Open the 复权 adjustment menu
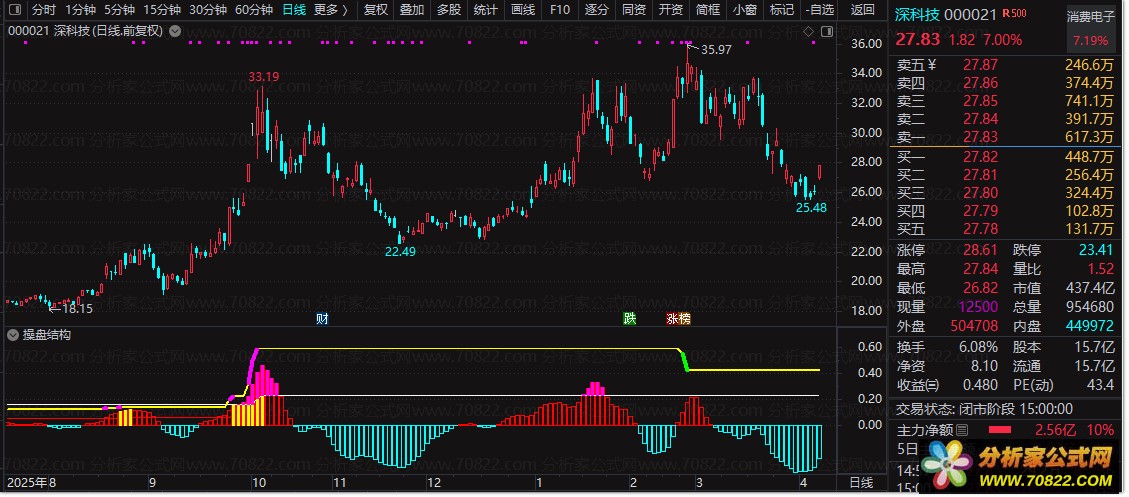Screen dimensions: 1129x497 tap(376, 10)
